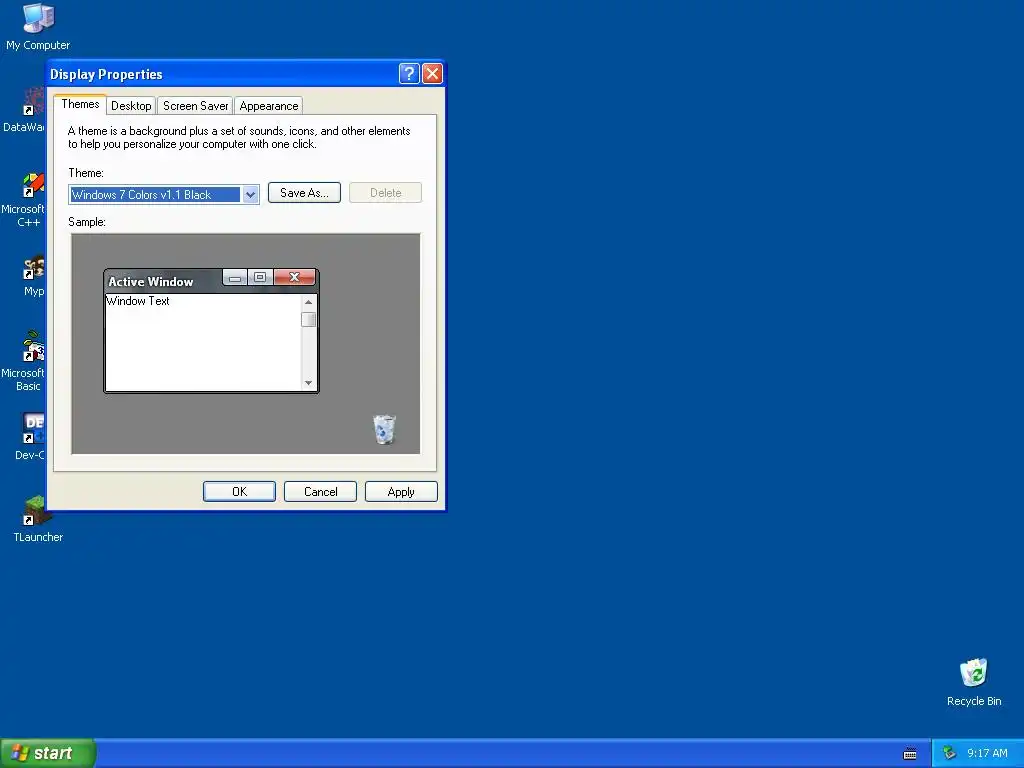Click the 9:17 AM taskbar clock
The height and width of the screenshot is (768, 1024).
point(987,753)
